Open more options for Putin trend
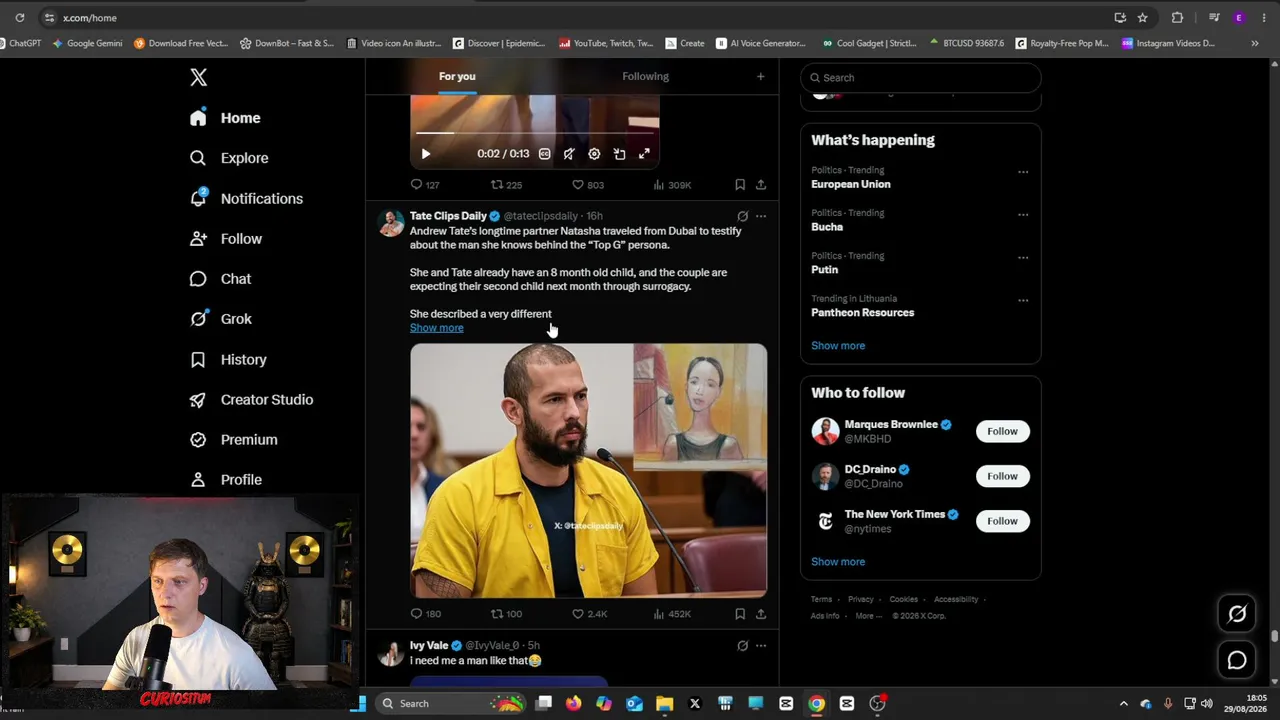 click(1023, 258)
